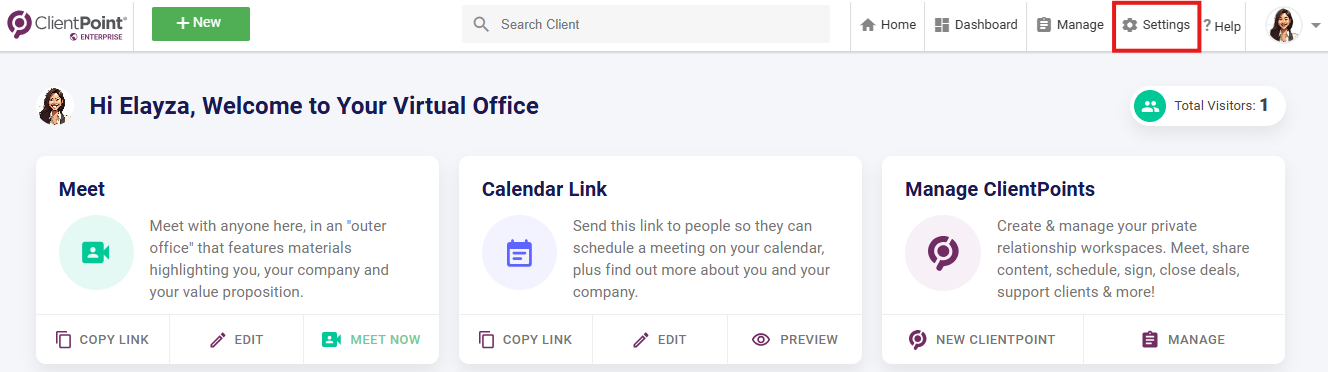Open the Manage menu item
1328x372 pixels.
(x=1069, y=25)
